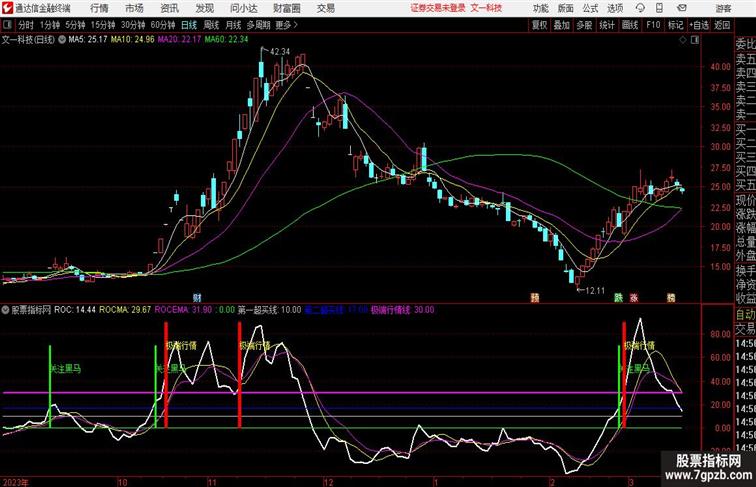Click the 自动 label in the side panel
Screen dimensions: 756x487
point(745,314)
